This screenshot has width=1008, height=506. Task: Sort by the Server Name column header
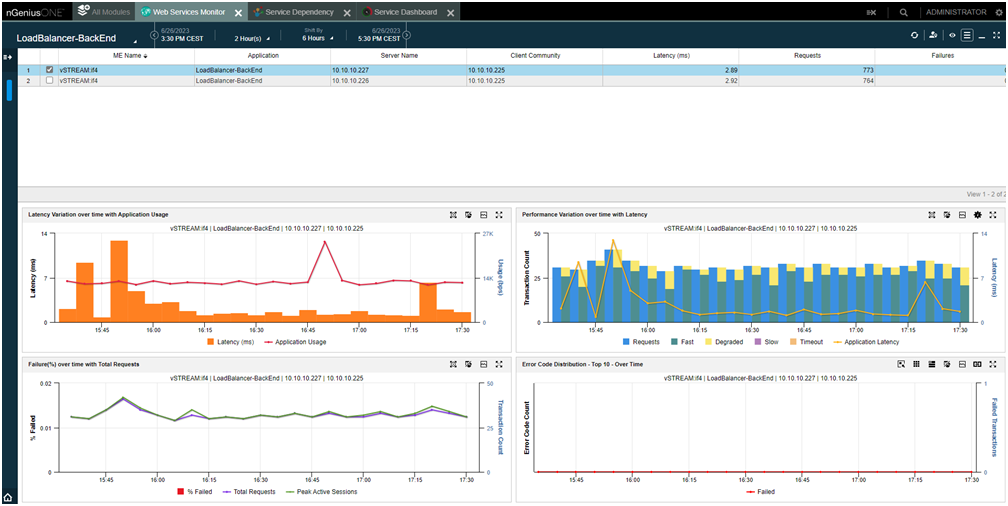click(x=399, y=56)
